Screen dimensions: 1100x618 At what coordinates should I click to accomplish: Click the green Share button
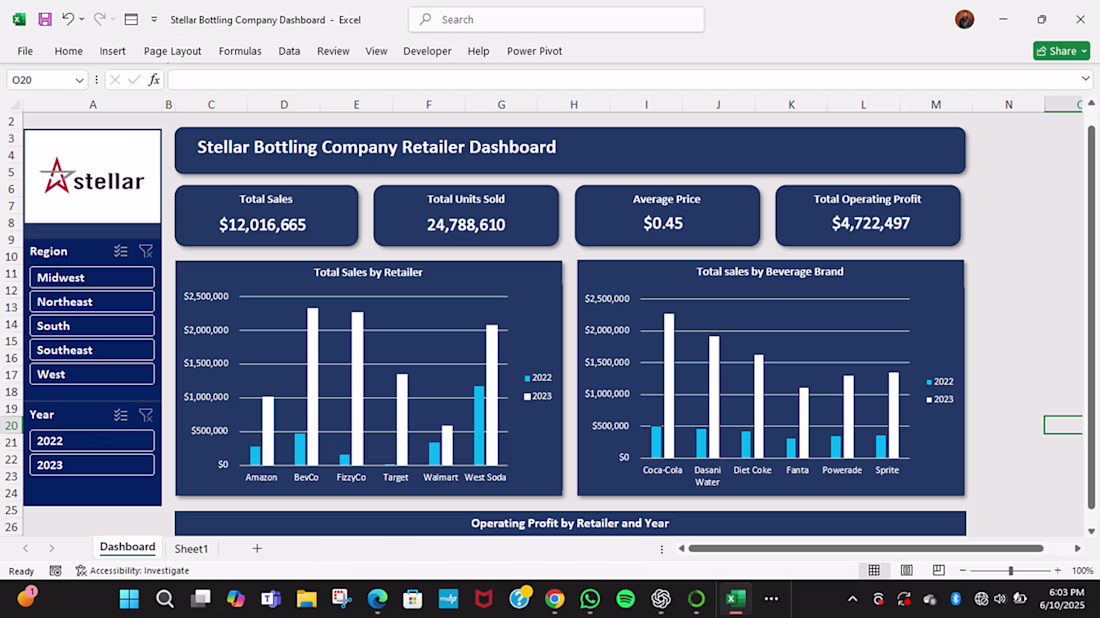click(x=1060, y=51)
